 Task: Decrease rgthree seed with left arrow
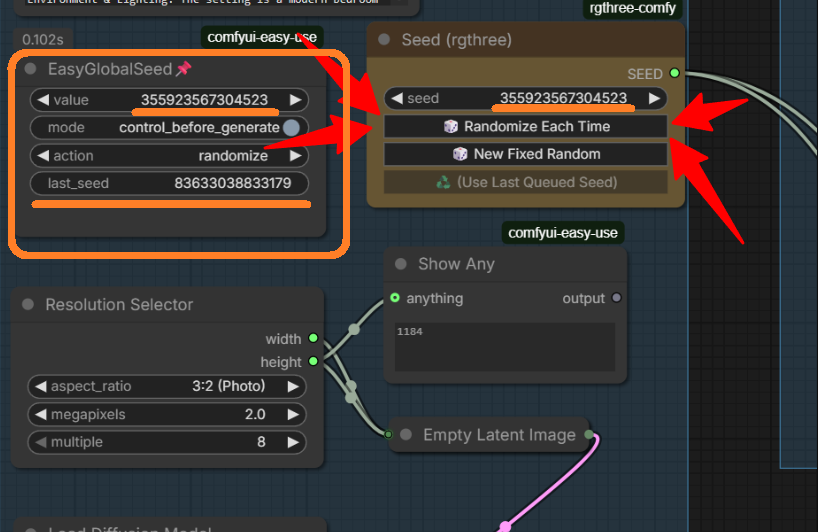(x=397, y=98)
